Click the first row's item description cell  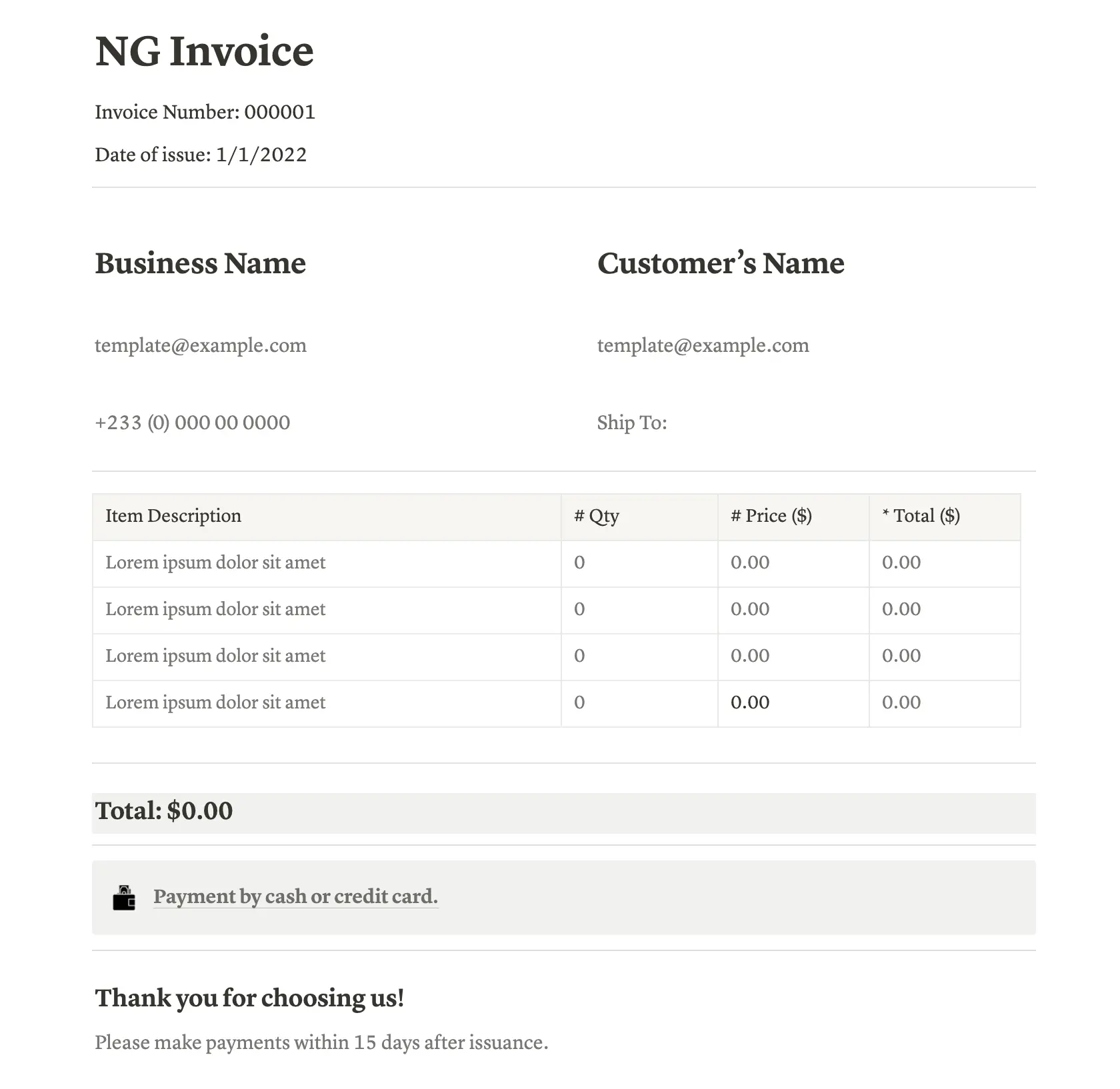pyautogui.click(x=215, y=562)
